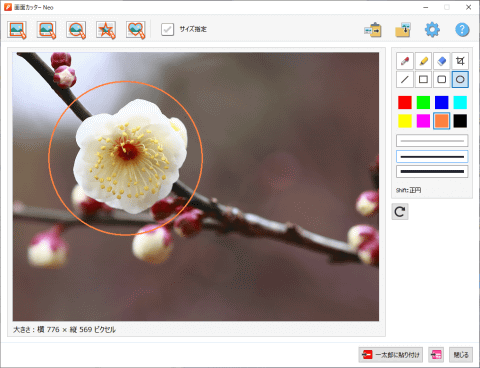
Task: Pick the blue color swatch
Action: point(442,102)
